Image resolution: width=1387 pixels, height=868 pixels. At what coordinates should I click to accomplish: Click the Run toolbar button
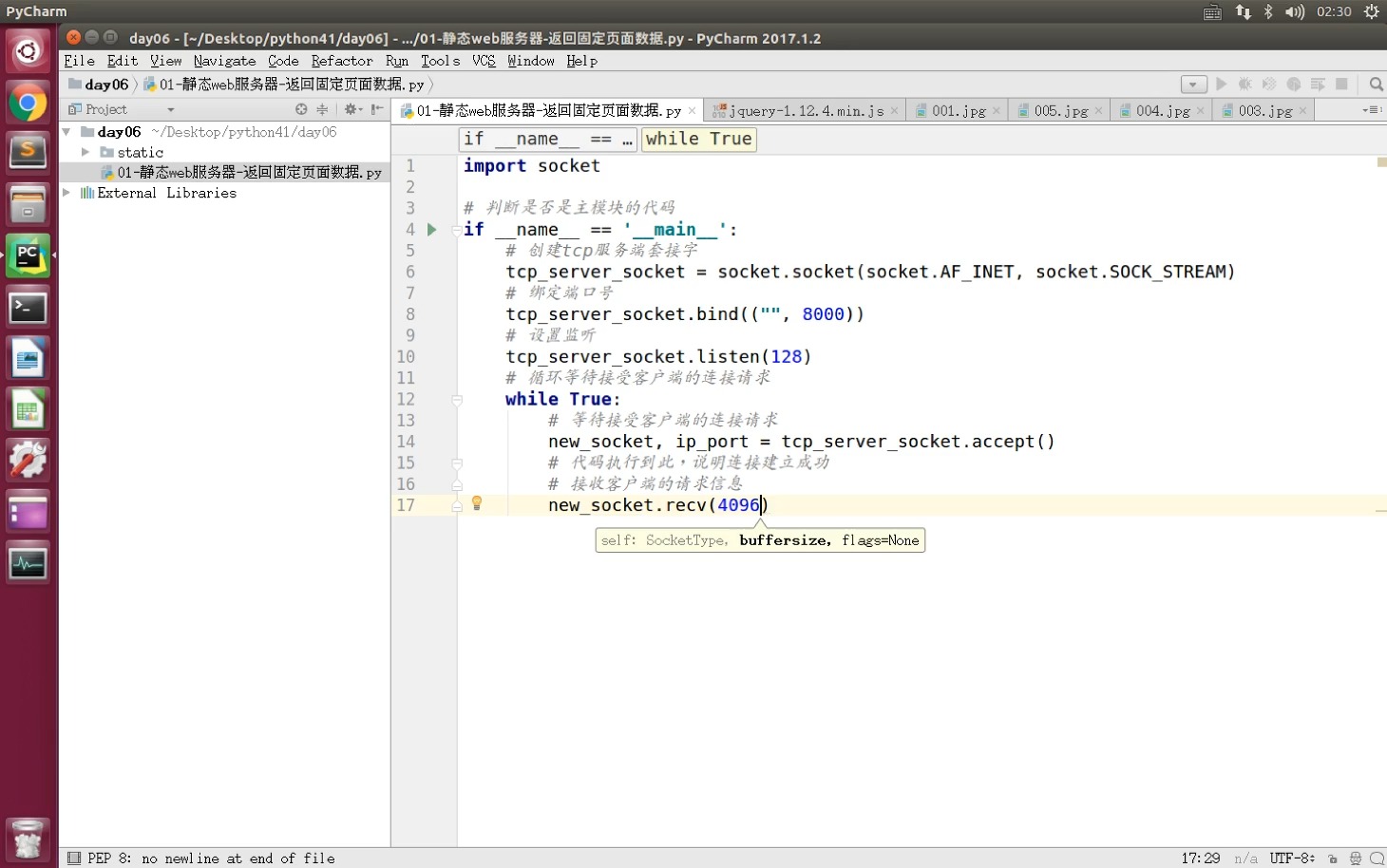1222,85
